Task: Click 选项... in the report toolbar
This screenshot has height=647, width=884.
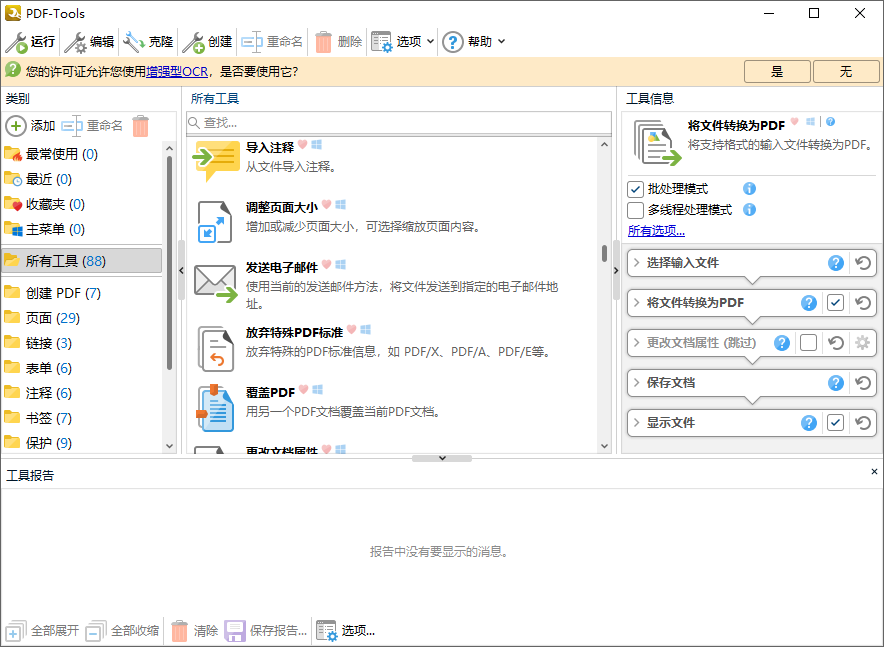Action: coord(346,631)
